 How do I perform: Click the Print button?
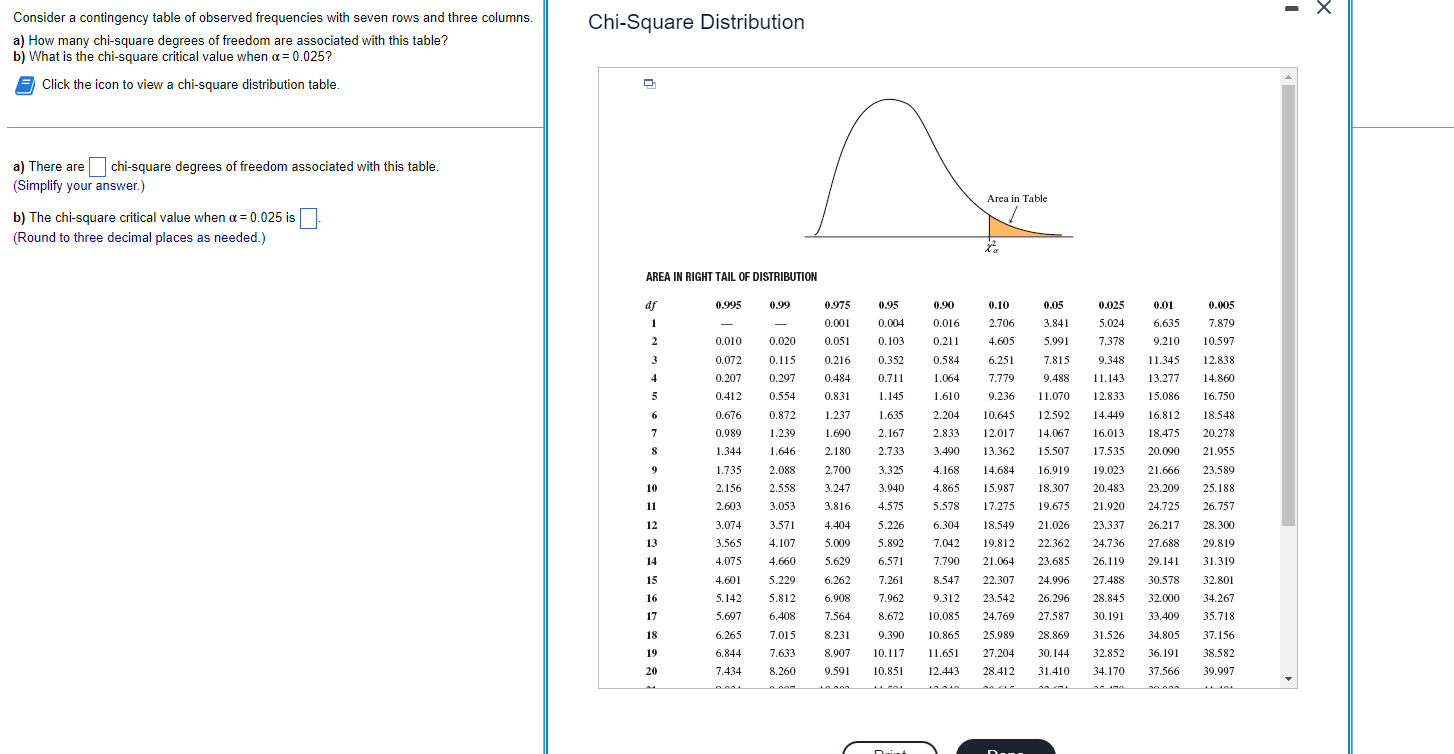point(890,748)
